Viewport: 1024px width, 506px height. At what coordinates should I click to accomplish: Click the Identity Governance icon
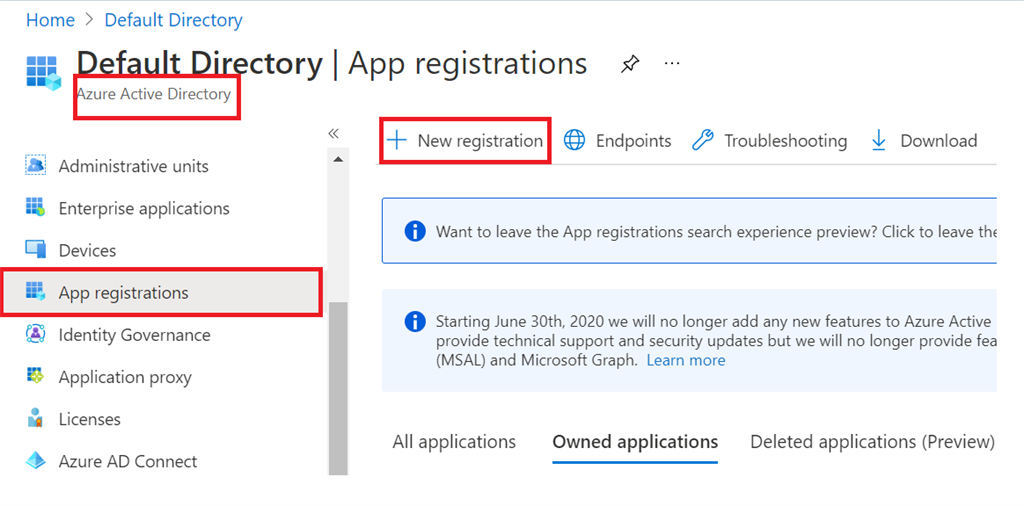(36, 335)
